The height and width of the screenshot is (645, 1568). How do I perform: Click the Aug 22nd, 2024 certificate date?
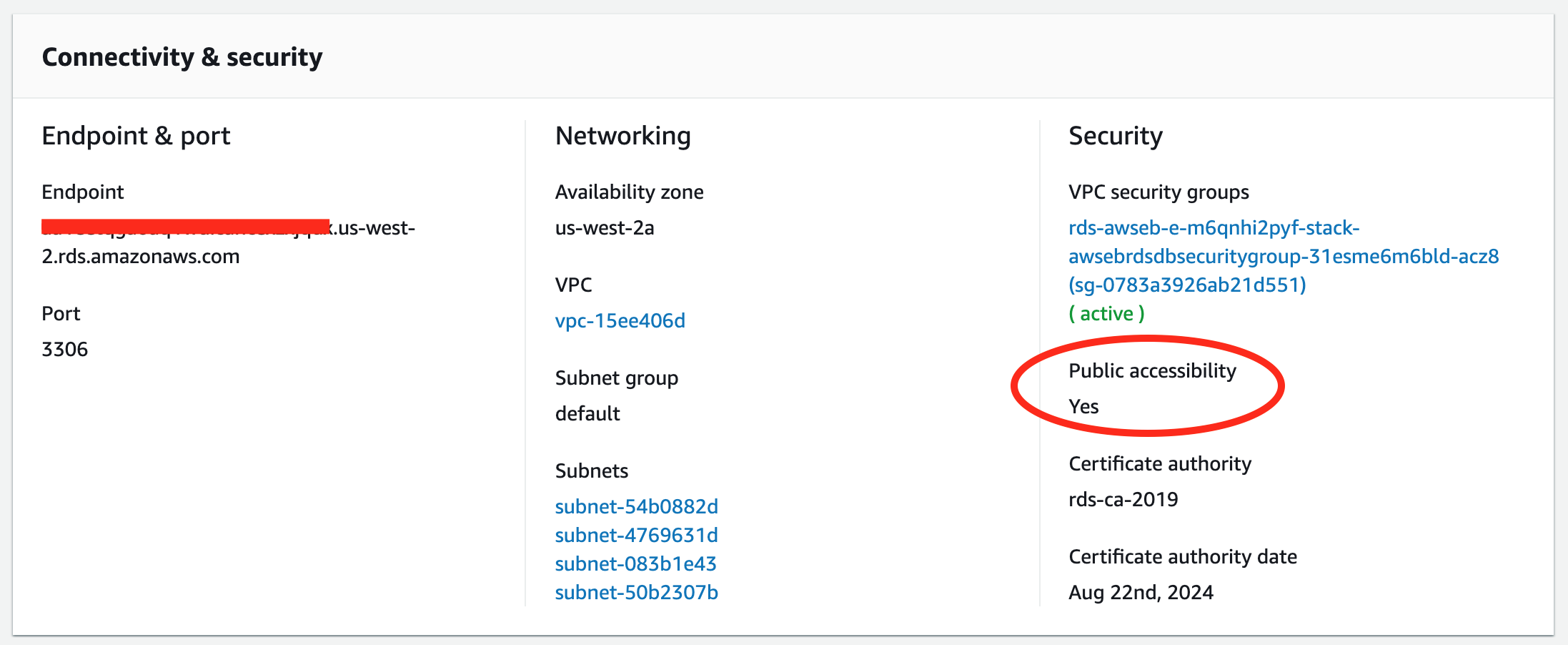coord(1141,592)
